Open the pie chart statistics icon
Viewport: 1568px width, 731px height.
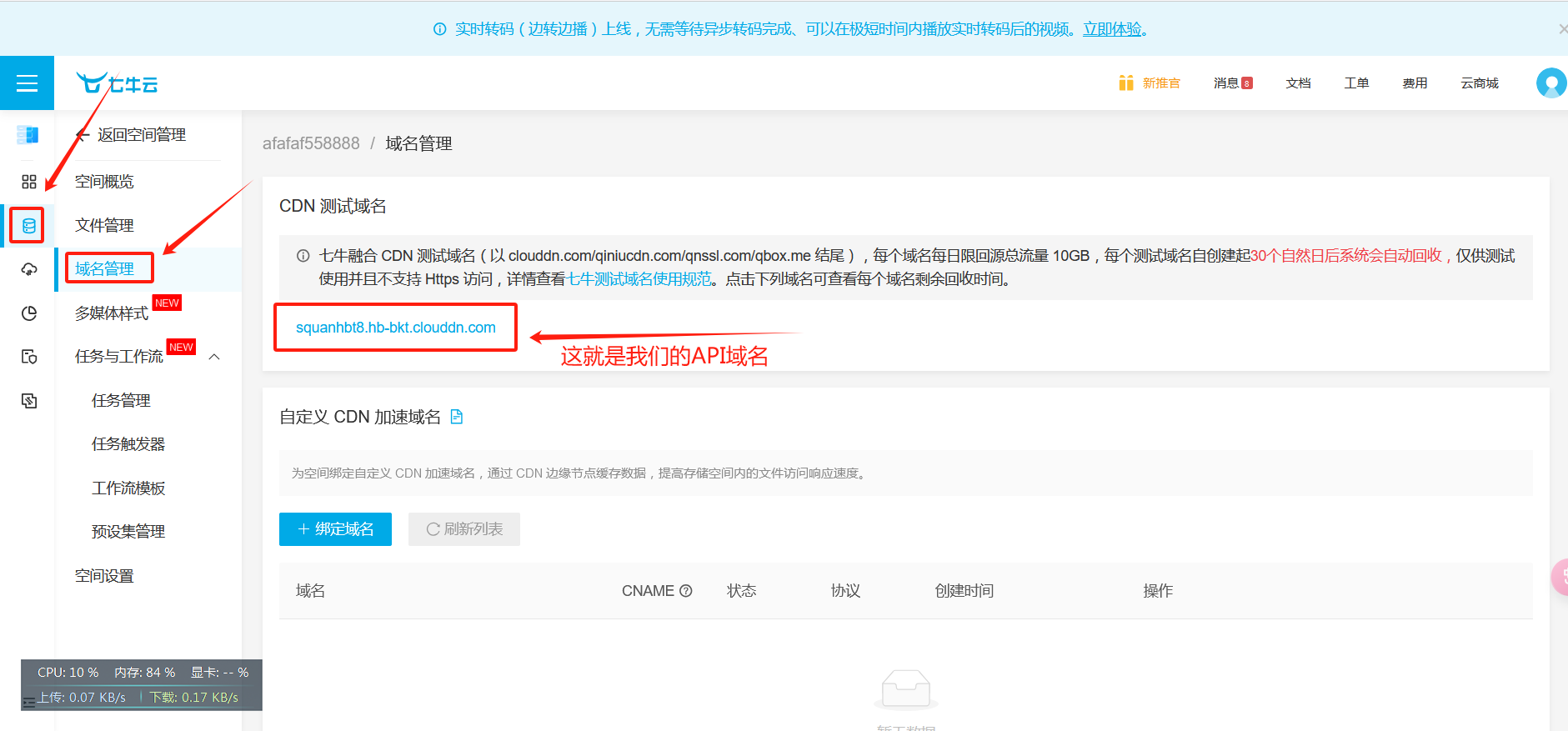28,313
